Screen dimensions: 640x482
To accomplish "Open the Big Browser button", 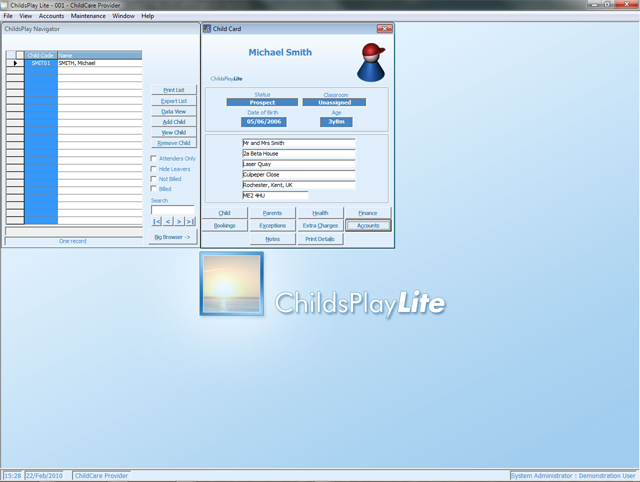I will pyautogui.click(x=173, y=237).
